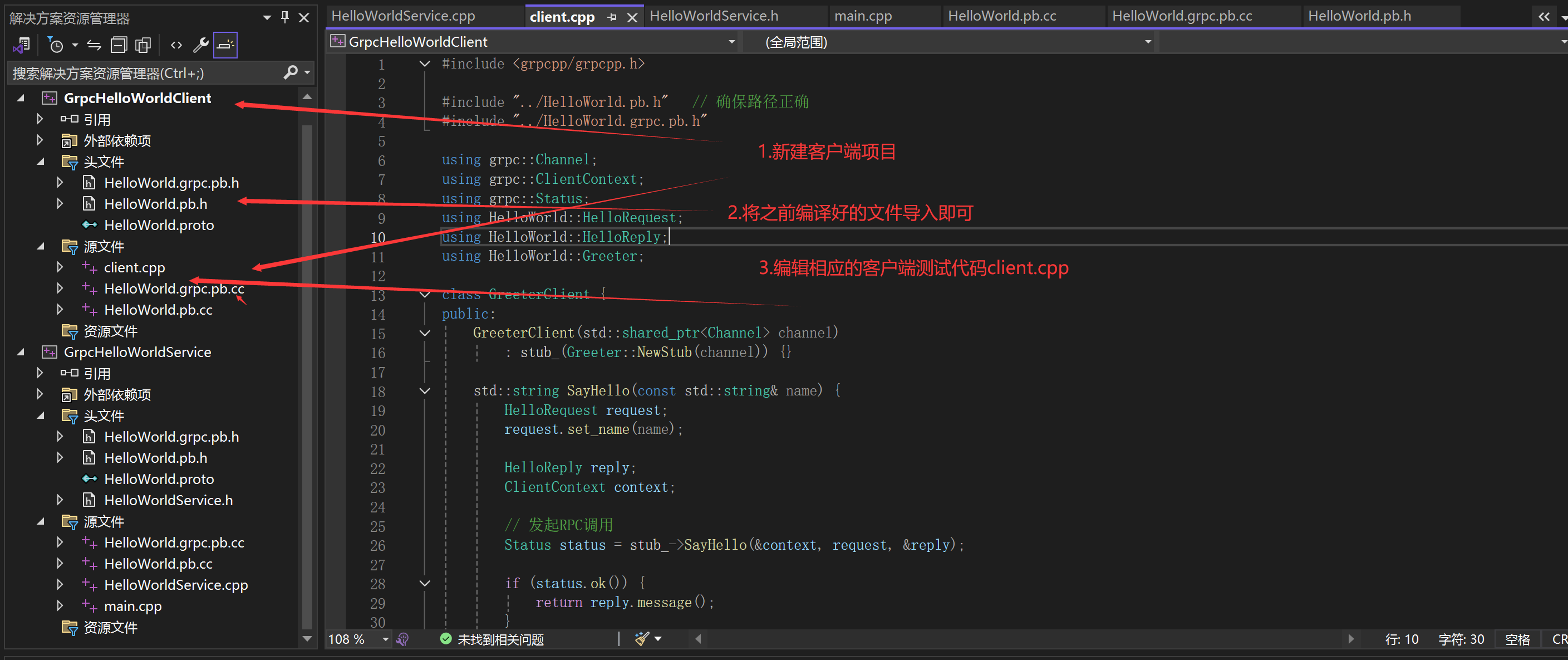Click the collapse all icon in Solution Explorer

click(x=119, y=45)
